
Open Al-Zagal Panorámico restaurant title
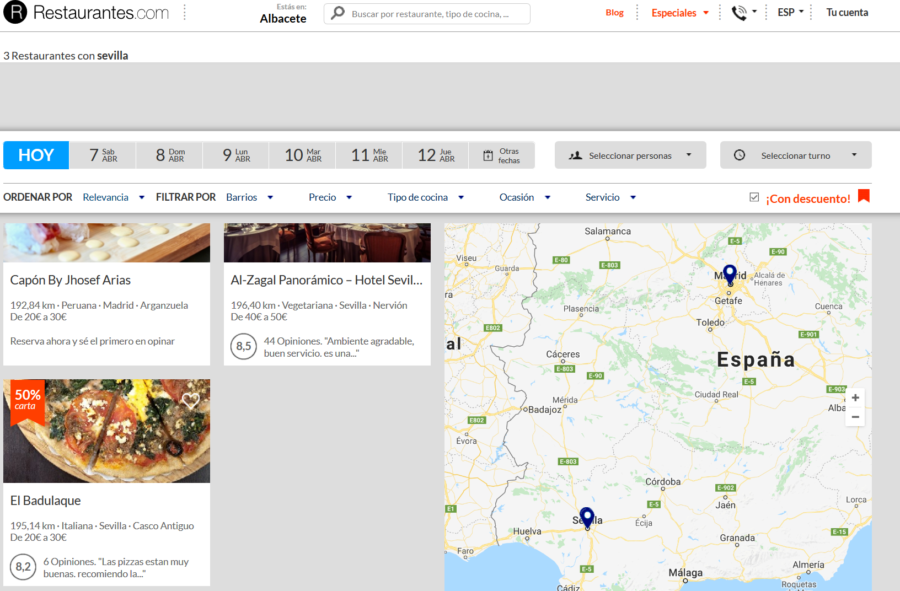pos(326,280)
